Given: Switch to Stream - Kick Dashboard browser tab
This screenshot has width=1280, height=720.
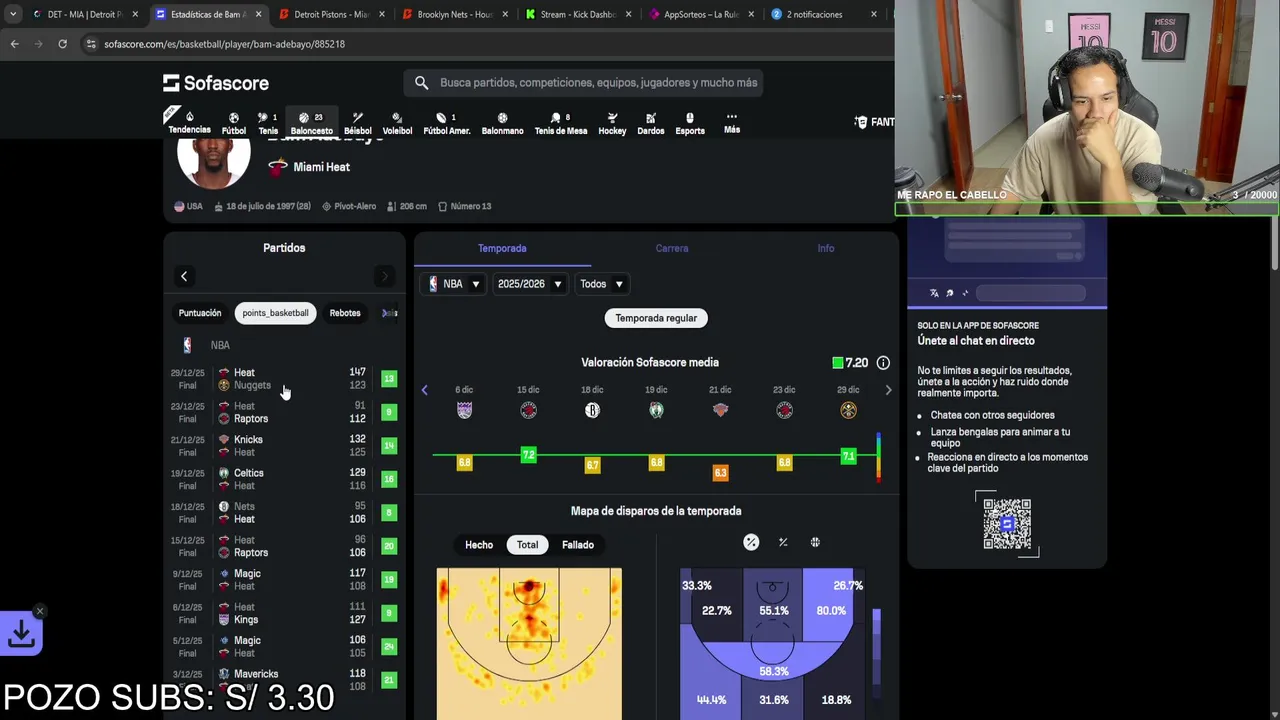Looking at the screenshot, I should (x=578, y=14).
